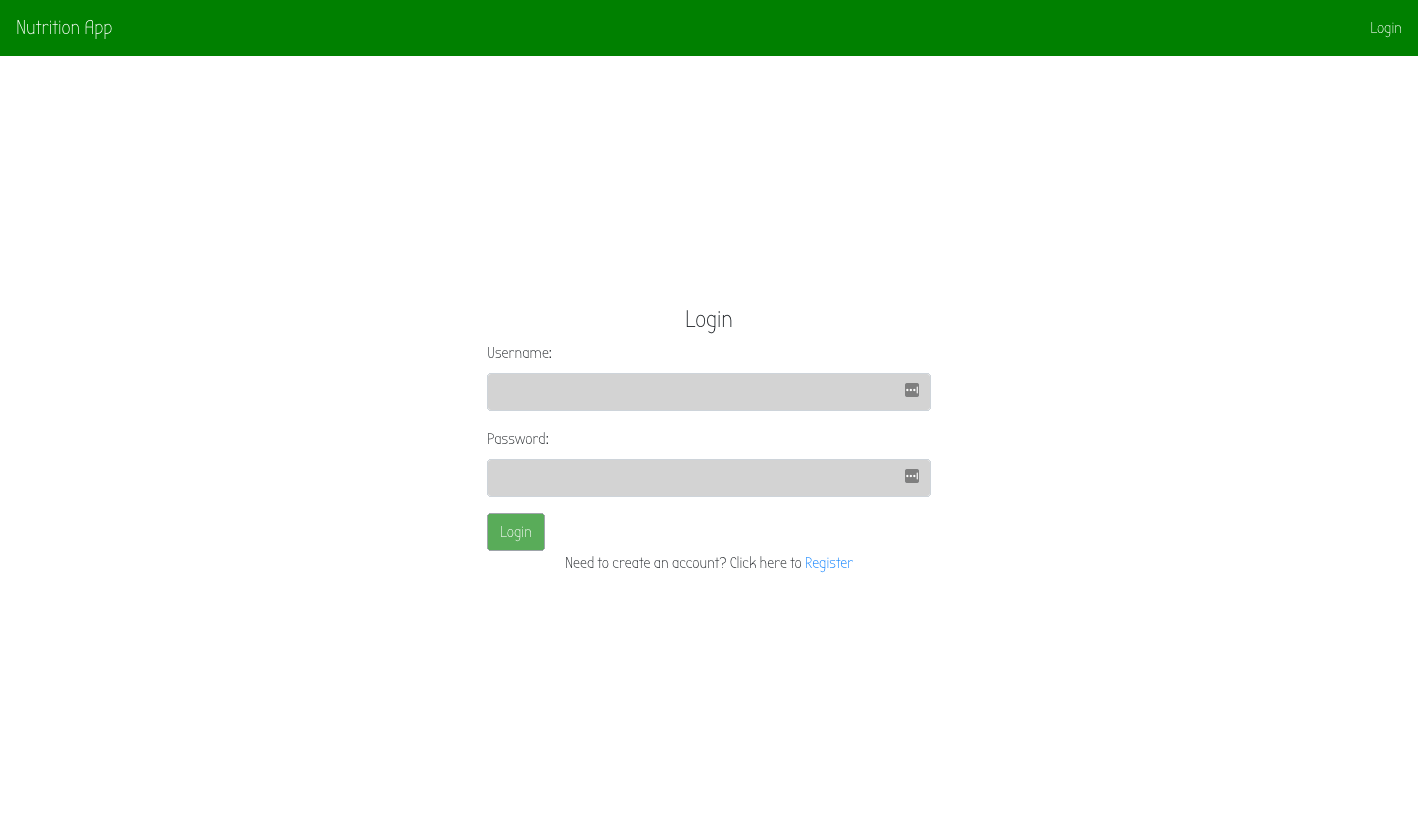This screenshot has width=1418, height=840.
Task: Click the Nutrition App brand title
Action: 64,28
